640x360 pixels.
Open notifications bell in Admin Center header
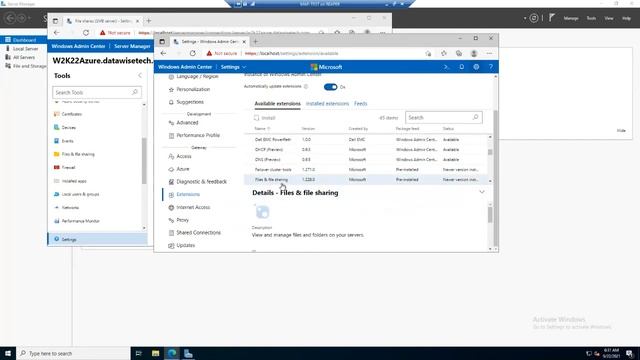coord(462,67)
